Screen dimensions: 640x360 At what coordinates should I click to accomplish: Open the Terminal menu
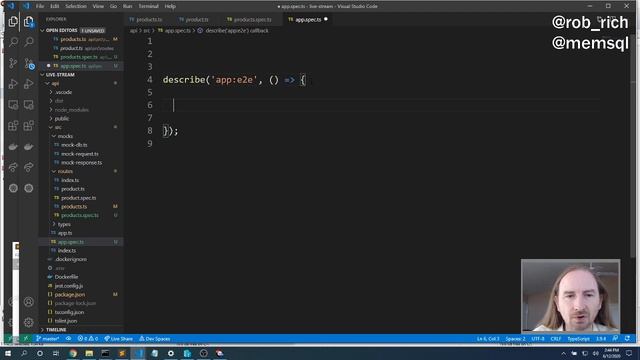[148, 6]
